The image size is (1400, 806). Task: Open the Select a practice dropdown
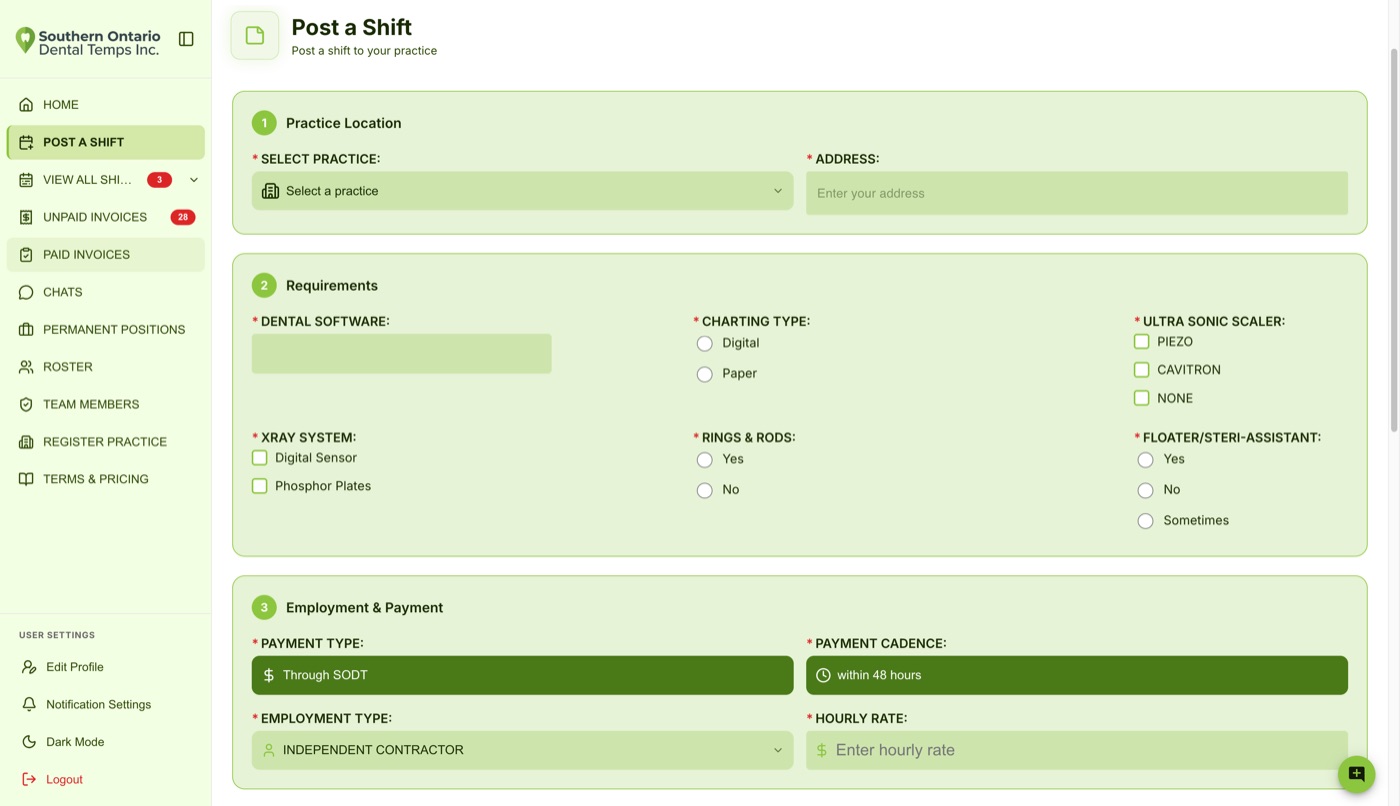tap(522, 191)
